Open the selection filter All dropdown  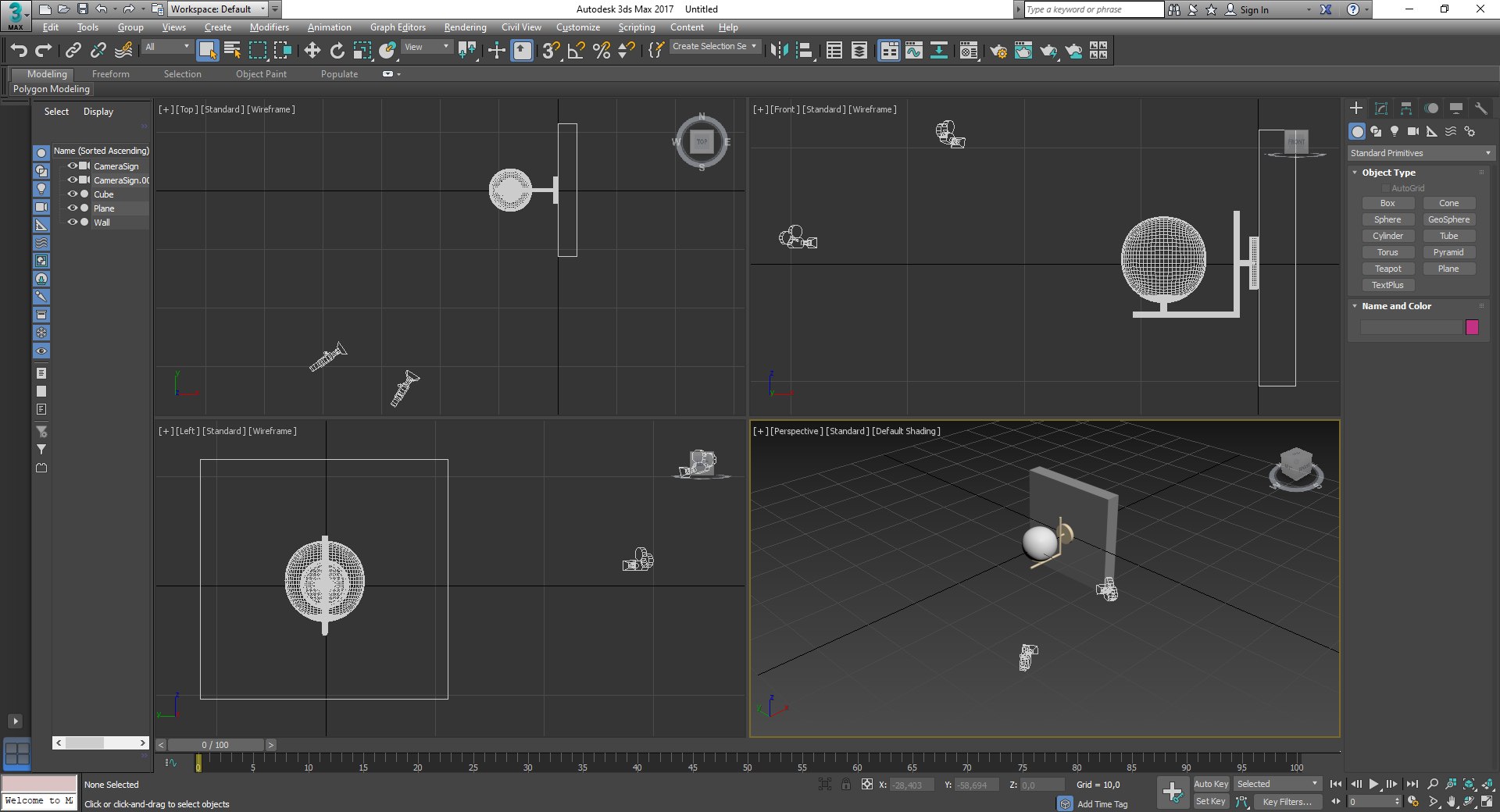(x=167, y=47)
